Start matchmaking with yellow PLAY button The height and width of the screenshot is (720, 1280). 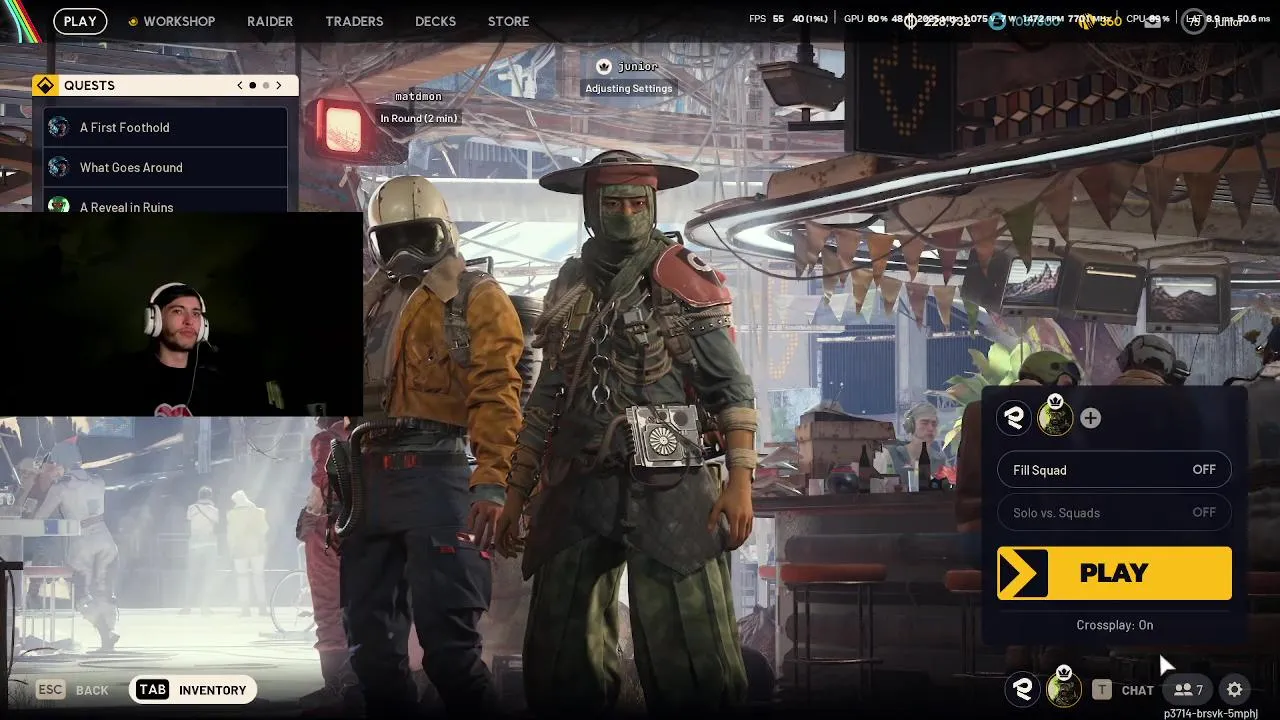pyautogui.click(x=1114, y=573)
